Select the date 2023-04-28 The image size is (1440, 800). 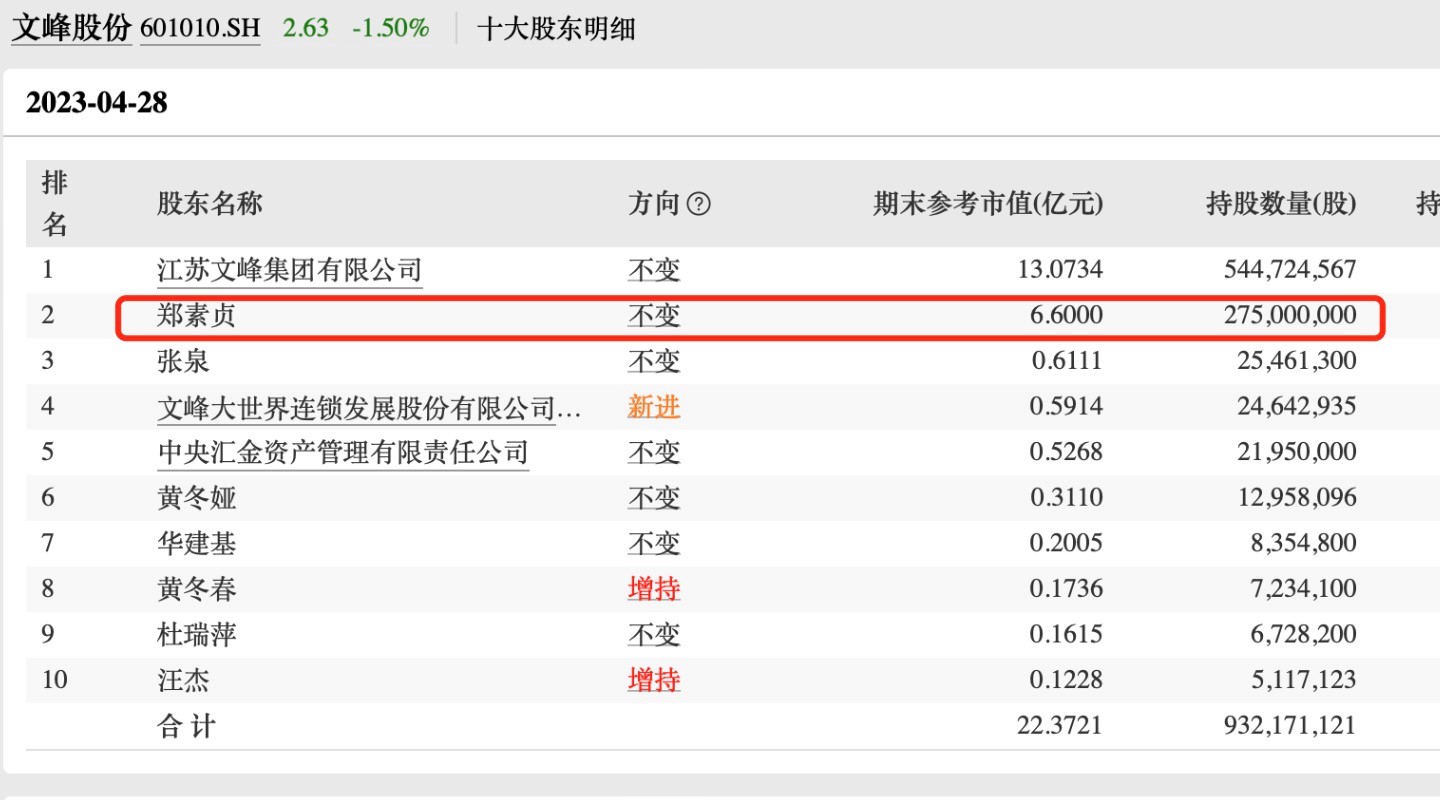pos(97,103)
